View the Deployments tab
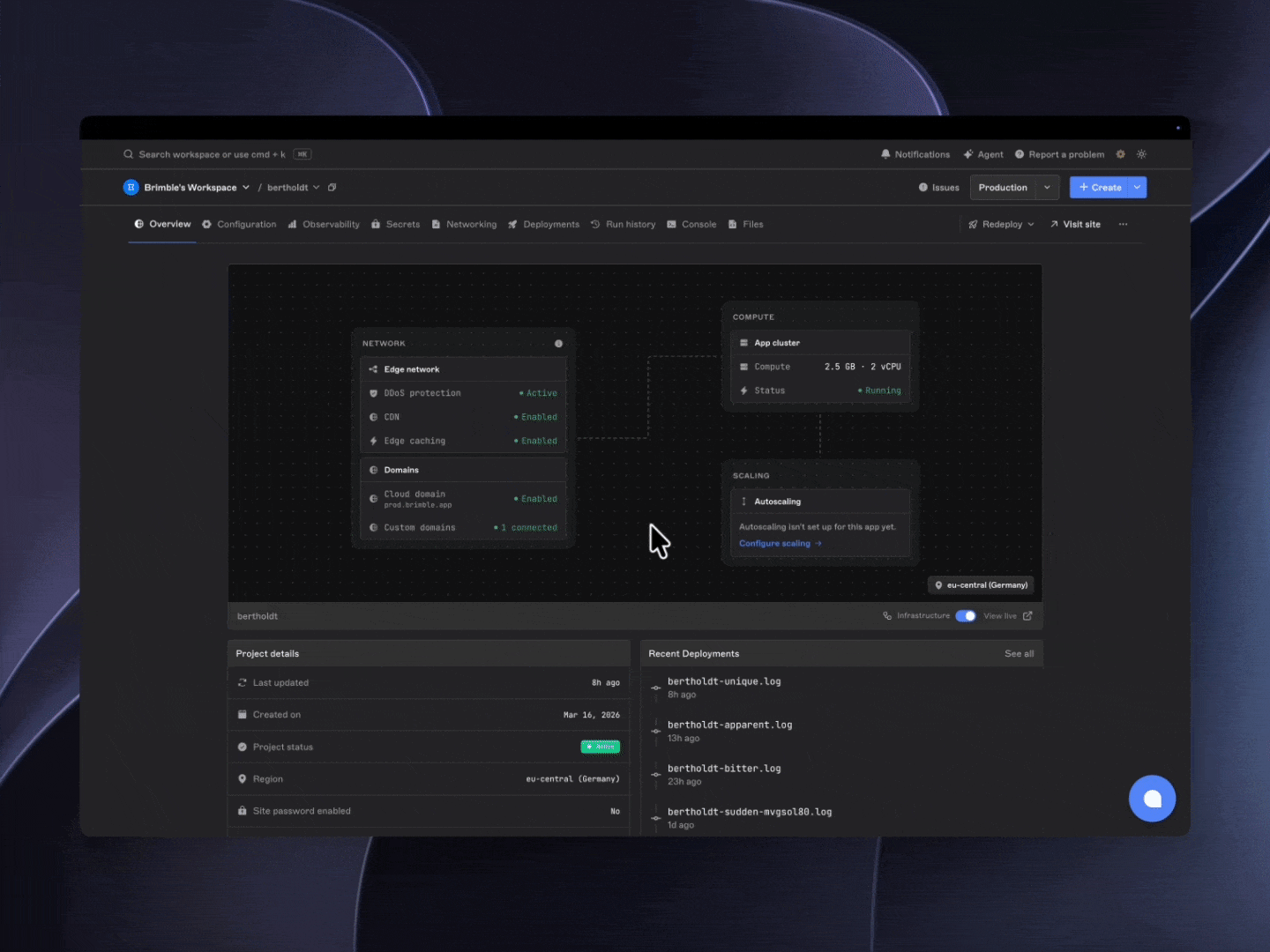Screen dimensions: 1270x952 (x=543, y=225)
